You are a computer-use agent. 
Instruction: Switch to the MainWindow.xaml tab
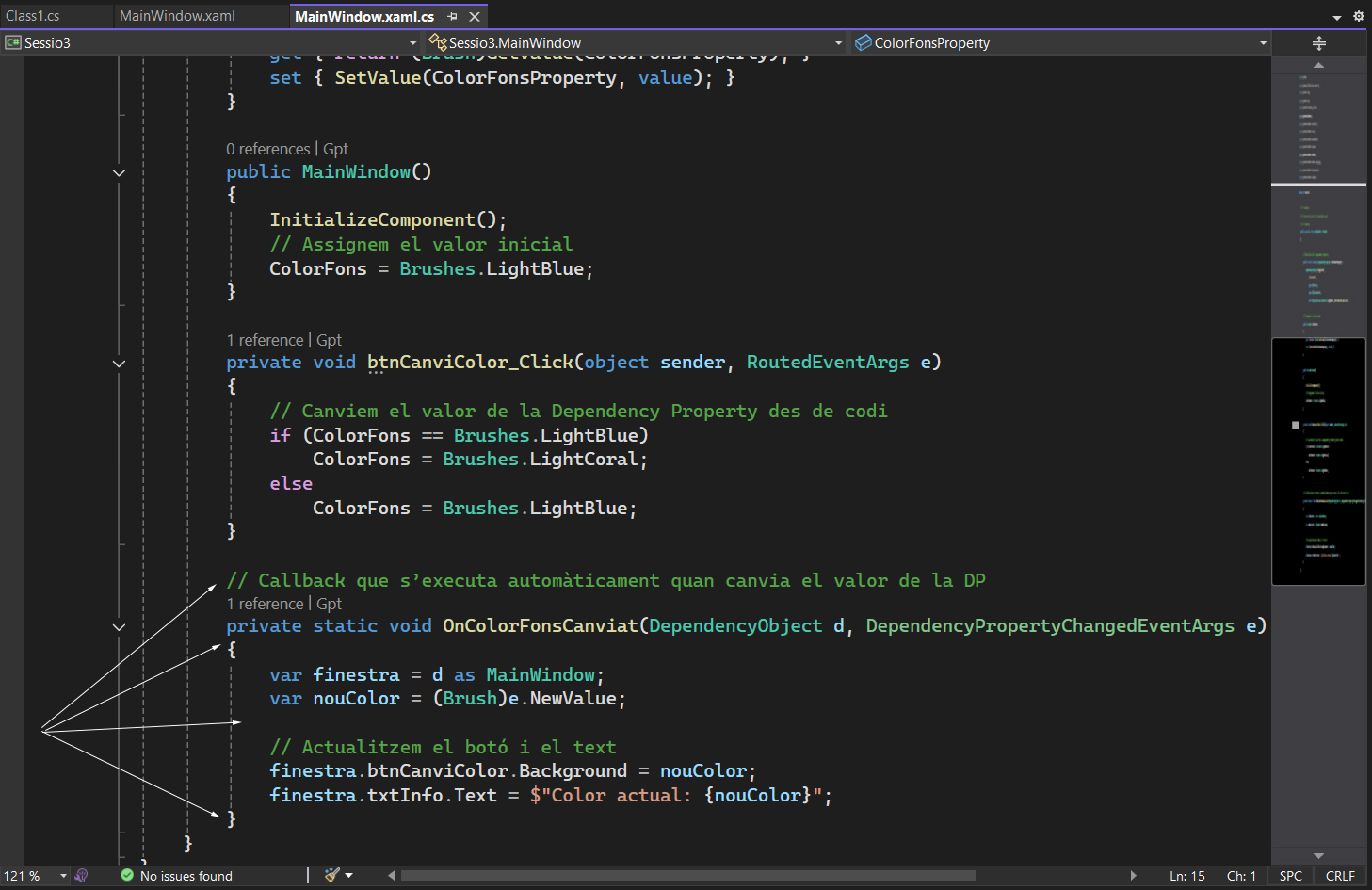(x=177, y=16)
